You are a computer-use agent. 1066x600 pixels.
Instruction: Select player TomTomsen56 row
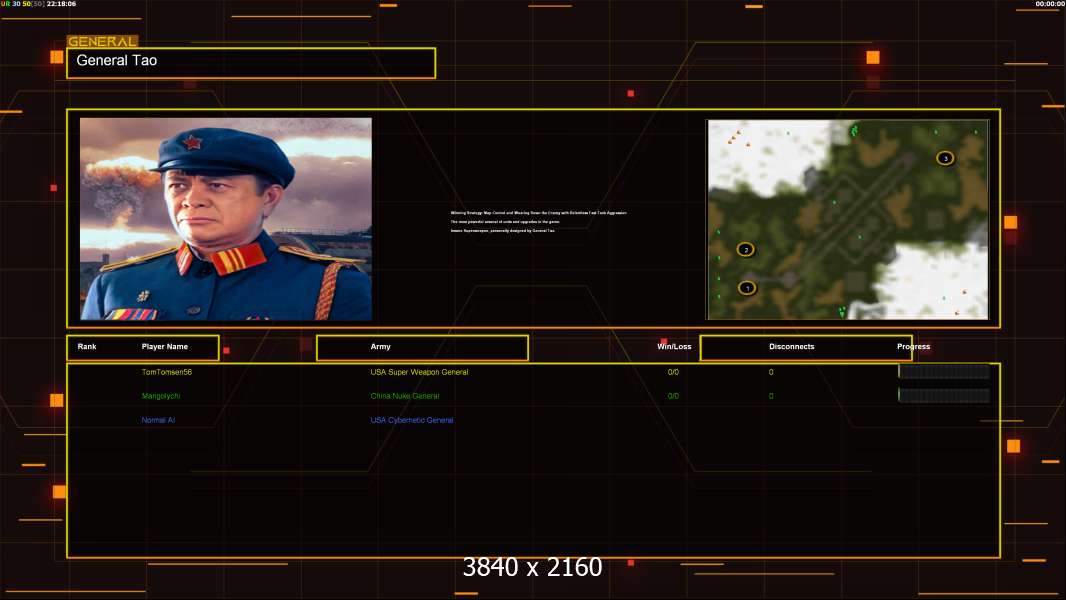(533, 372)
